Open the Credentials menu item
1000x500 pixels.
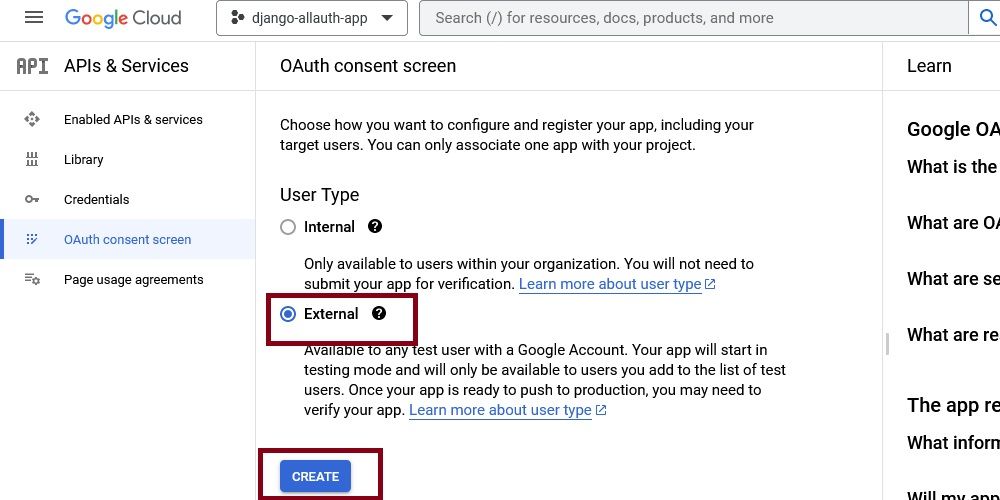click(96, 199)
